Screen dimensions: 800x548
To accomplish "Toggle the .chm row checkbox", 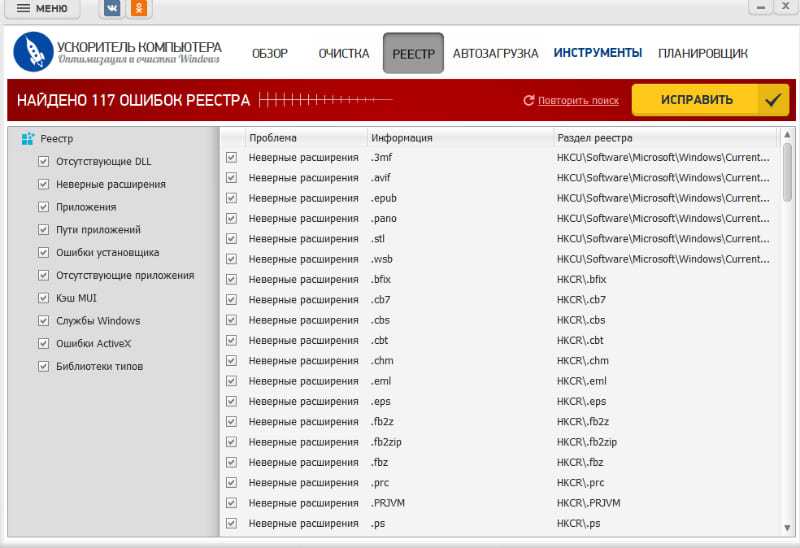I will [232, 361].
